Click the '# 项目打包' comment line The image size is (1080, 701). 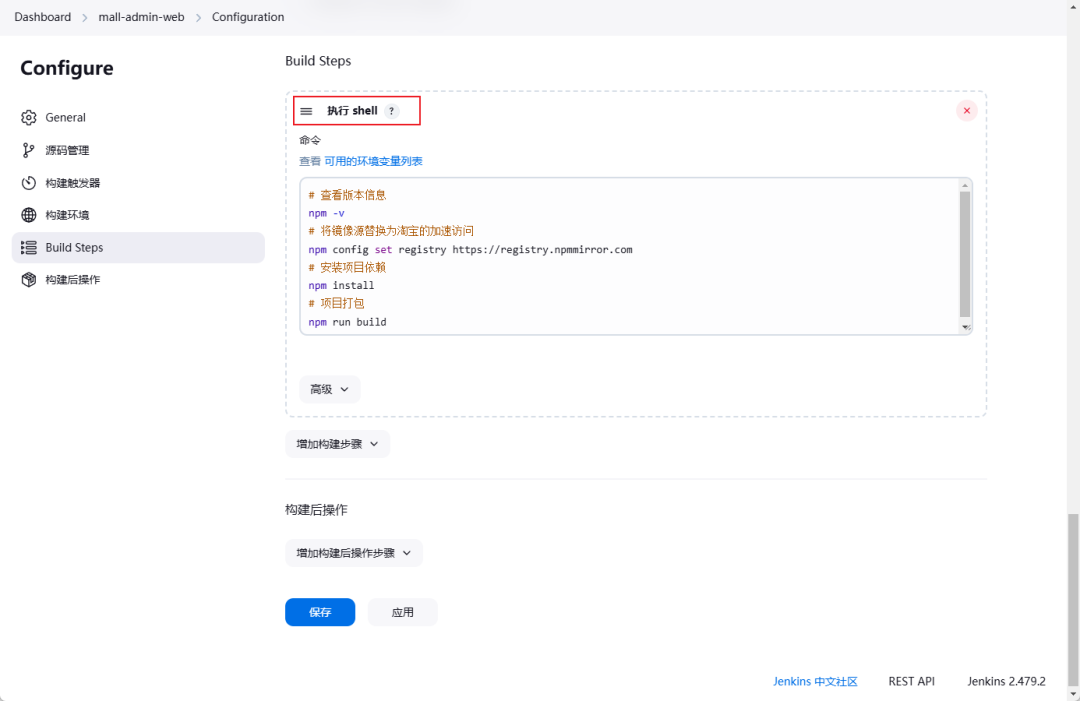pyautogui.click(x=336, y=303)
